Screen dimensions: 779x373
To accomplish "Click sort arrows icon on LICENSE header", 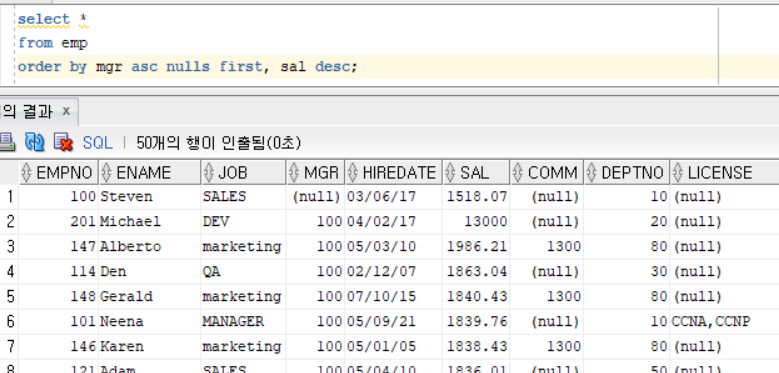I will tap(678, 173).
